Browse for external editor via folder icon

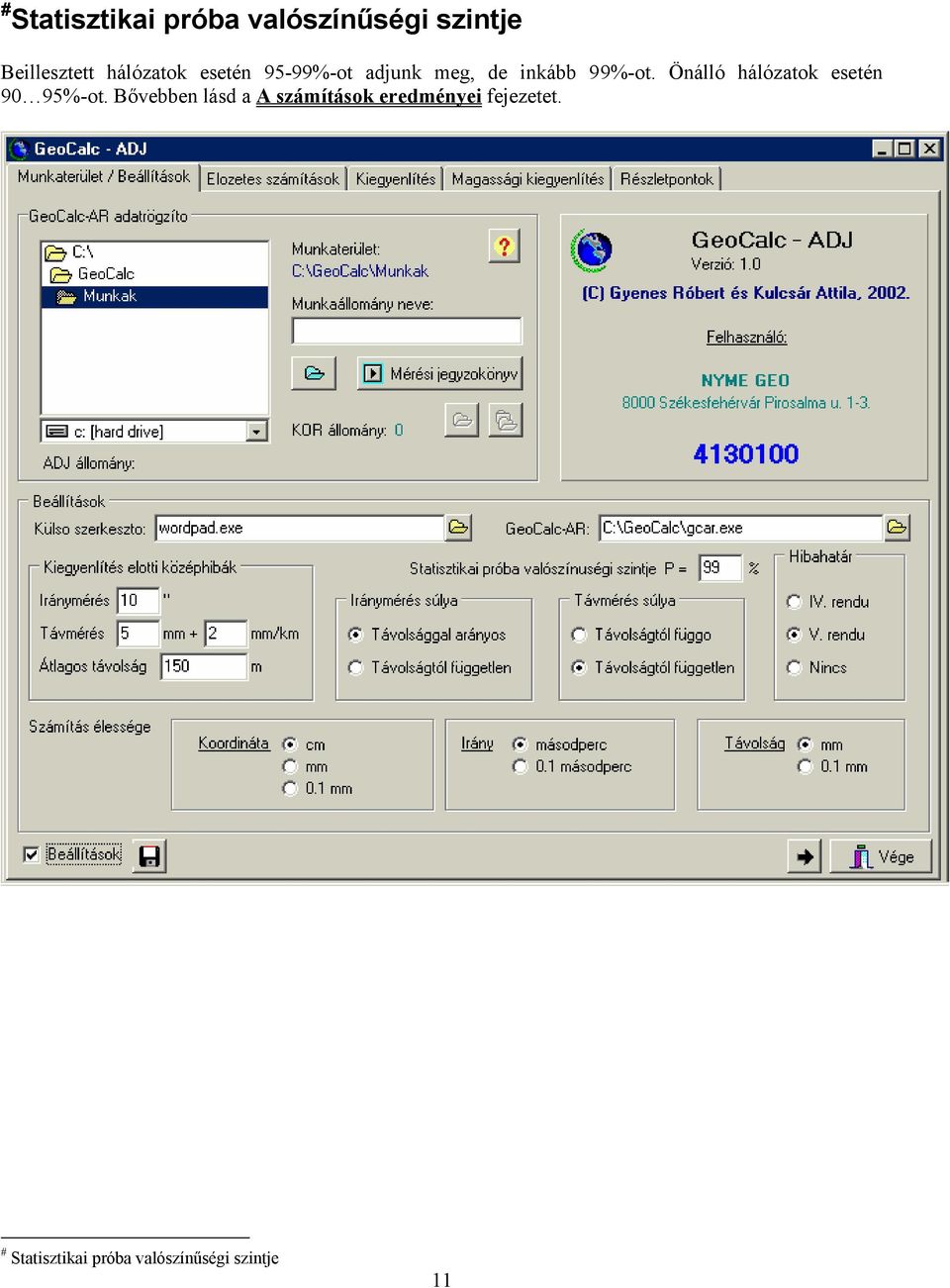point(458,528)
